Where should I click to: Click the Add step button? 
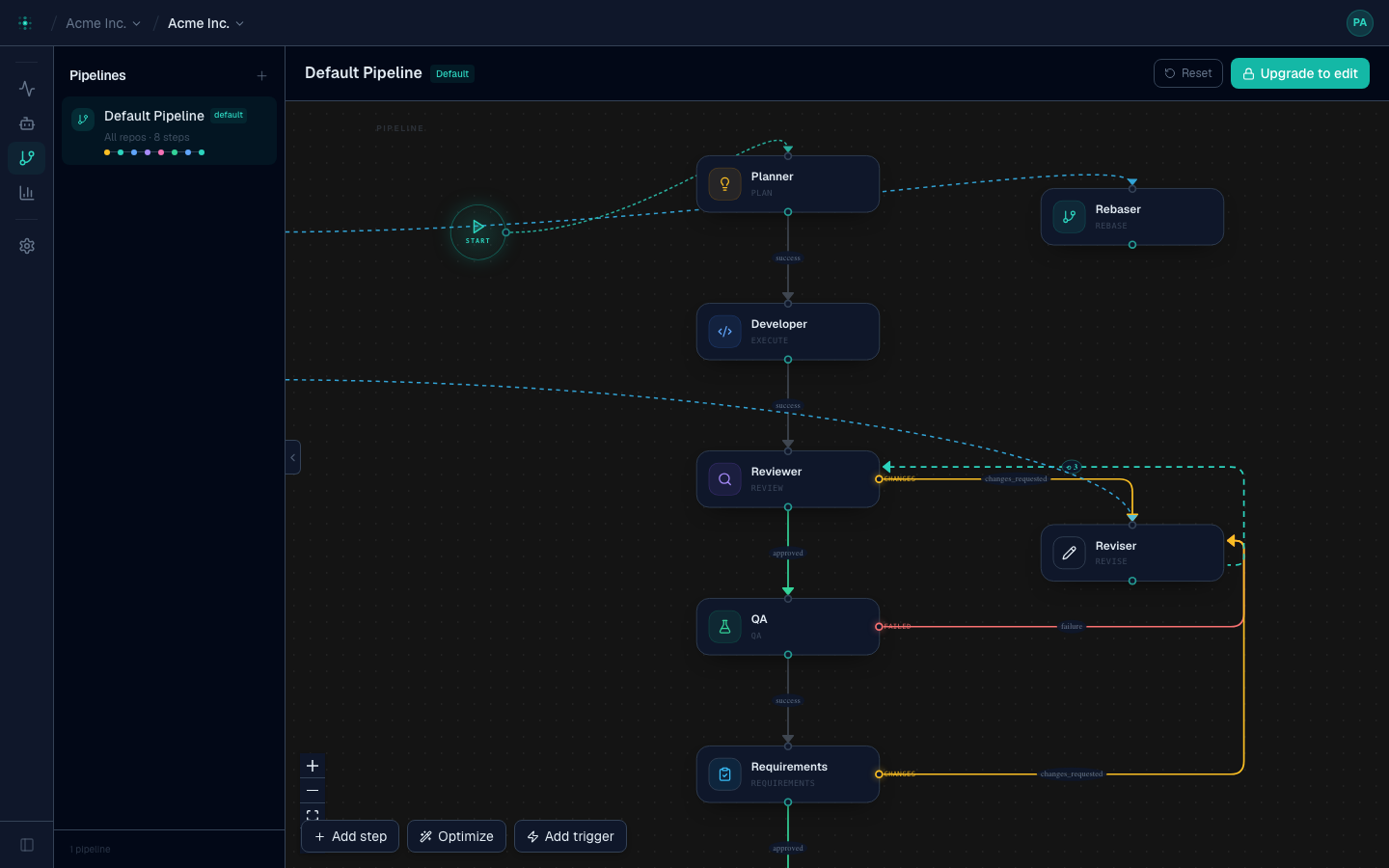350,836
